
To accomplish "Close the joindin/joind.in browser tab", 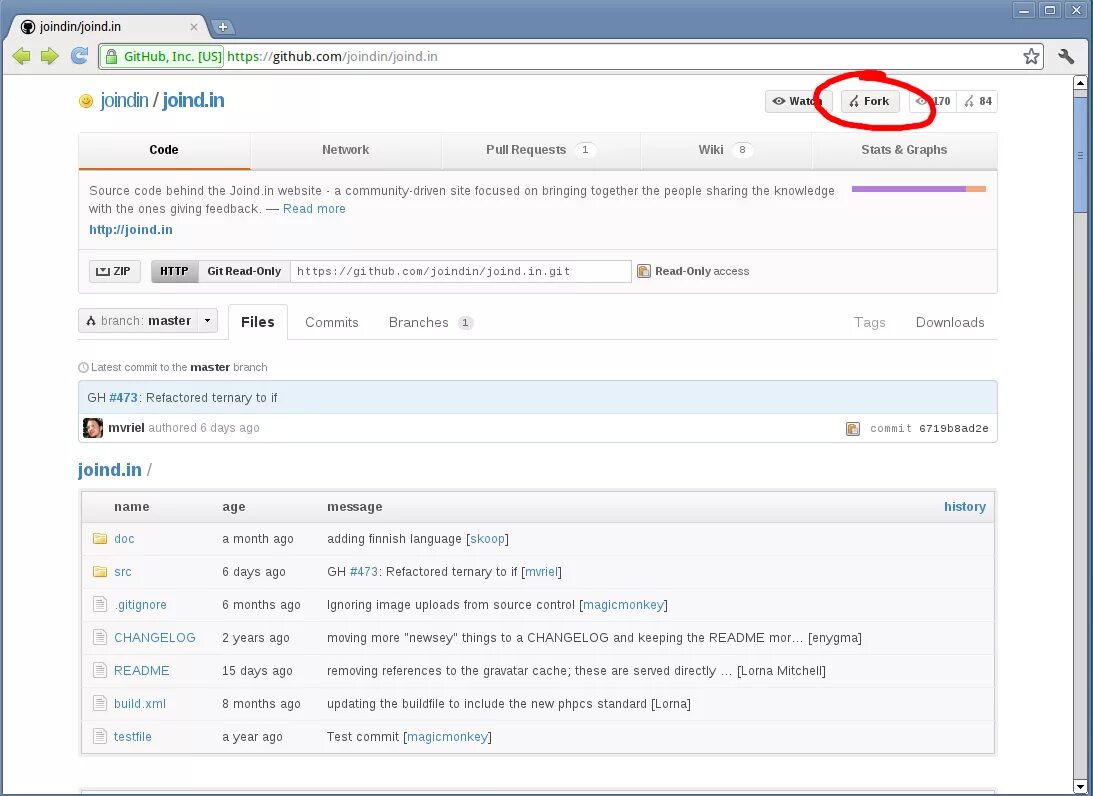I will pyautogui.click(x=194, y=26).
